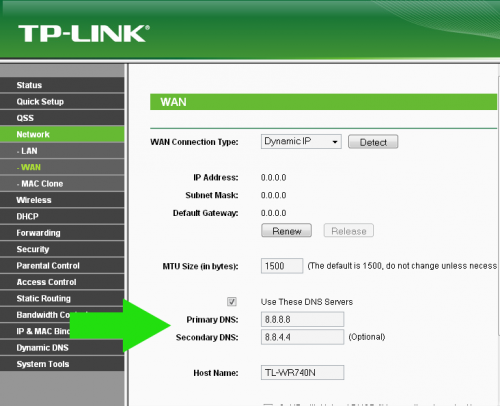Open Quick Setup in sidebar
500x406 pixels.
tap(62, 101)
